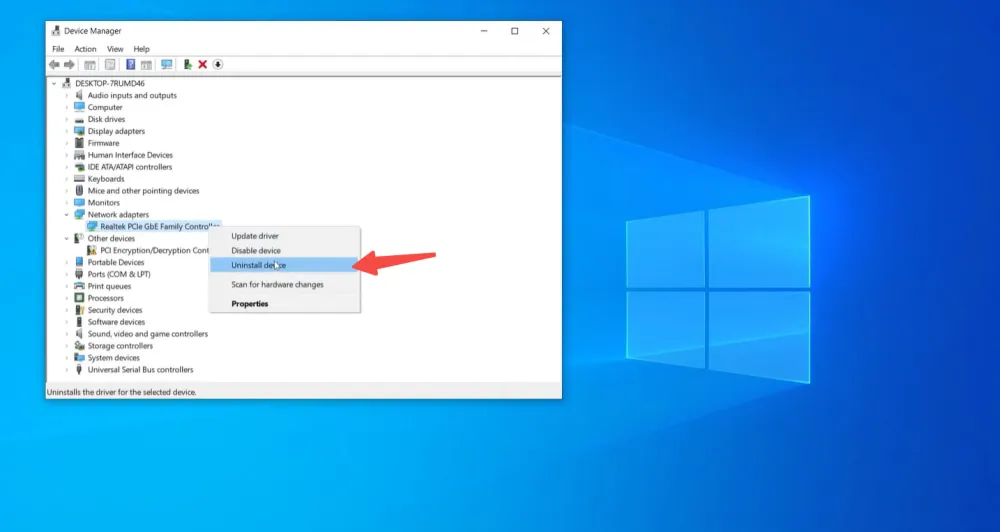Select the "System devices" label
This screenshot has width=1000, height=532.
click(114, 358)
